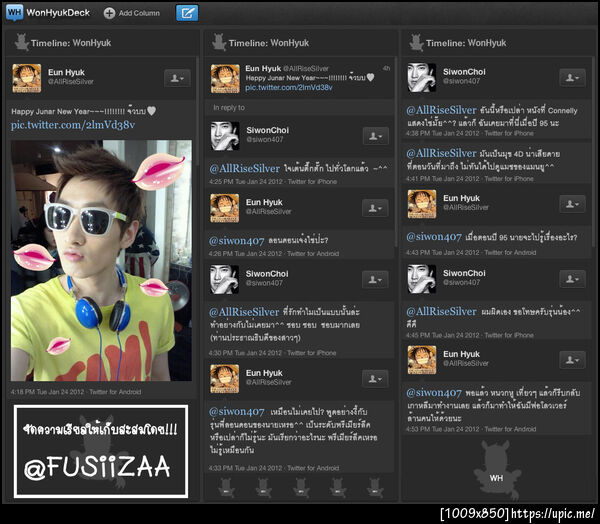Click the '4:53 PM Tue Jan 24 2012' timestamp

pos(443,429)
